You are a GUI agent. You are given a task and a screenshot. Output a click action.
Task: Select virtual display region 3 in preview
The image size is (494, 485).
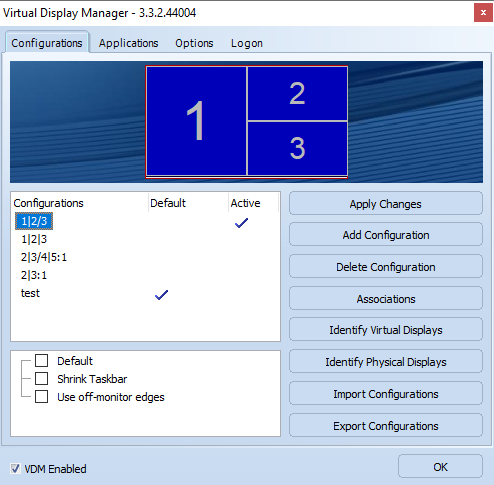pos(297,148)
